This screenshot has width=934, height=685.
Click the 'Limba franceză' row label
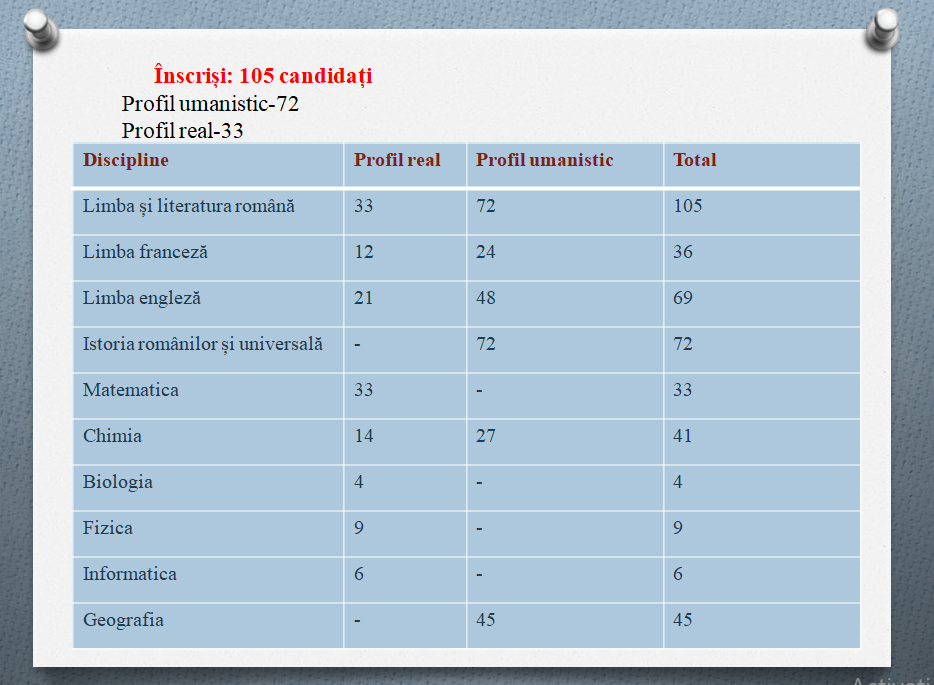(145, 252)
